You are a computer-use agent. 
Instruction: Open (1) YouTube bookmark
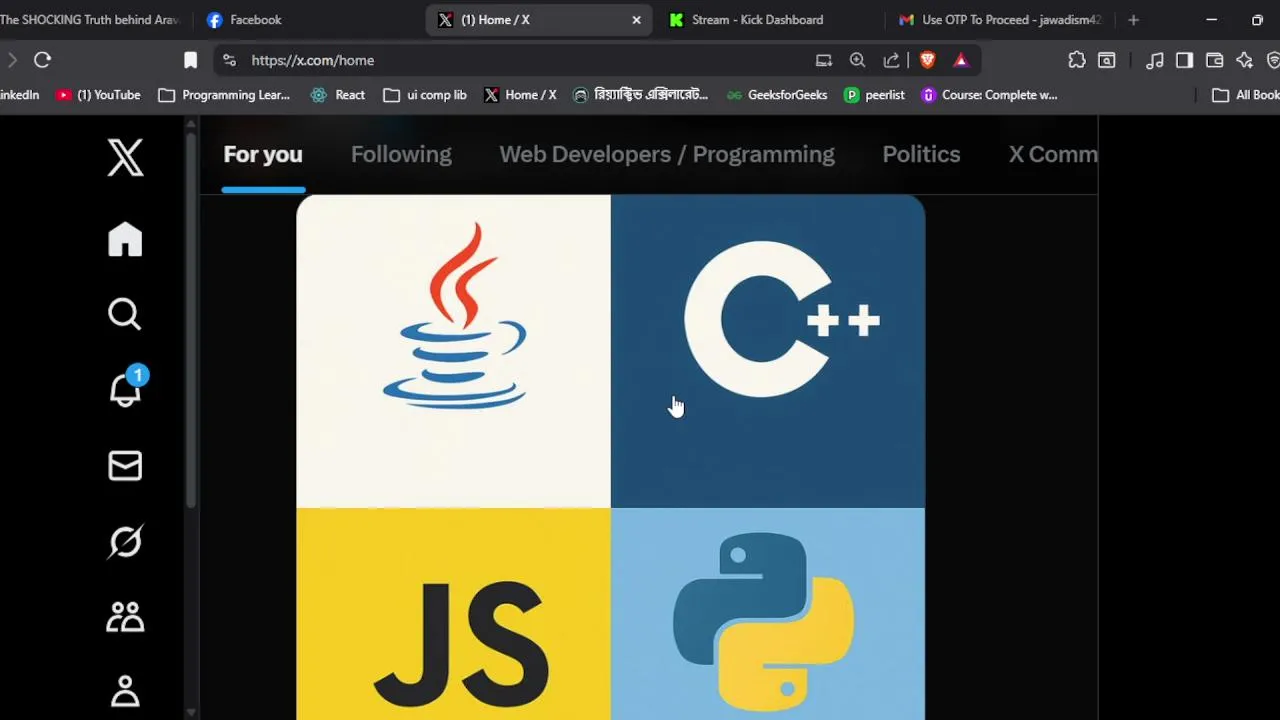click(x=98, y=95)
